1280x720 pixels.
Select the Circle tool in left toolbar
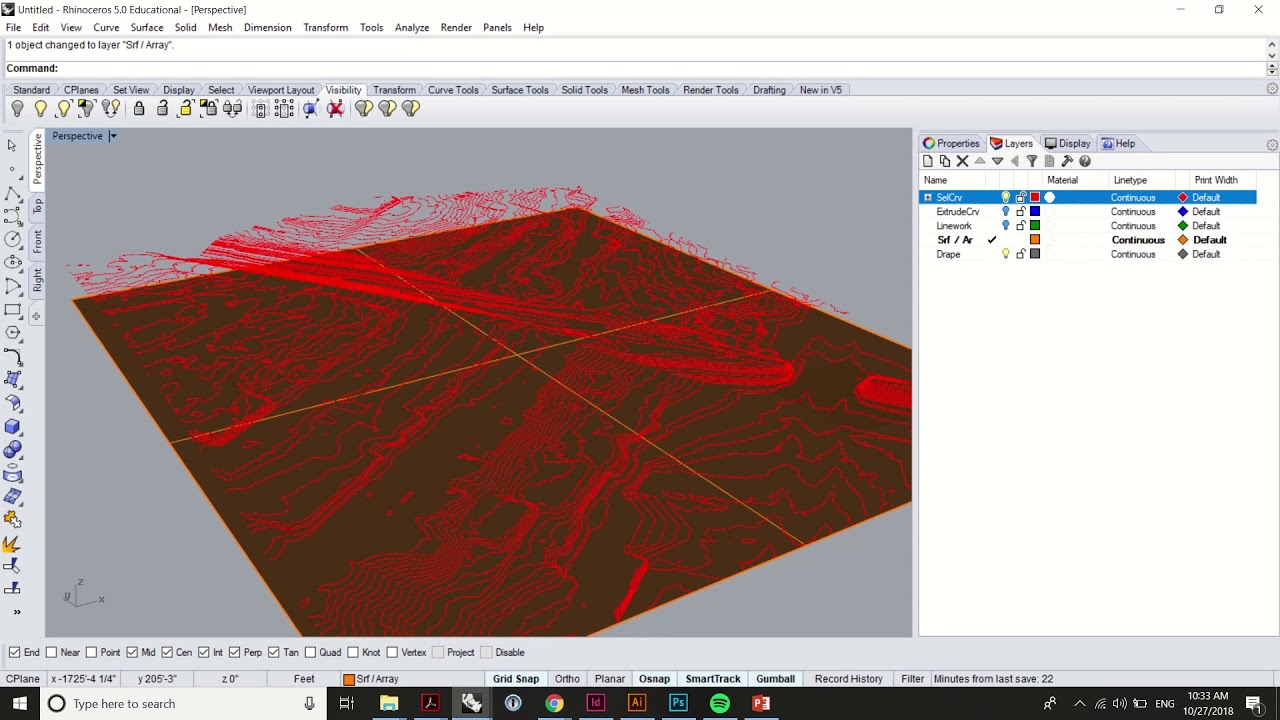(x=13, y=239)
